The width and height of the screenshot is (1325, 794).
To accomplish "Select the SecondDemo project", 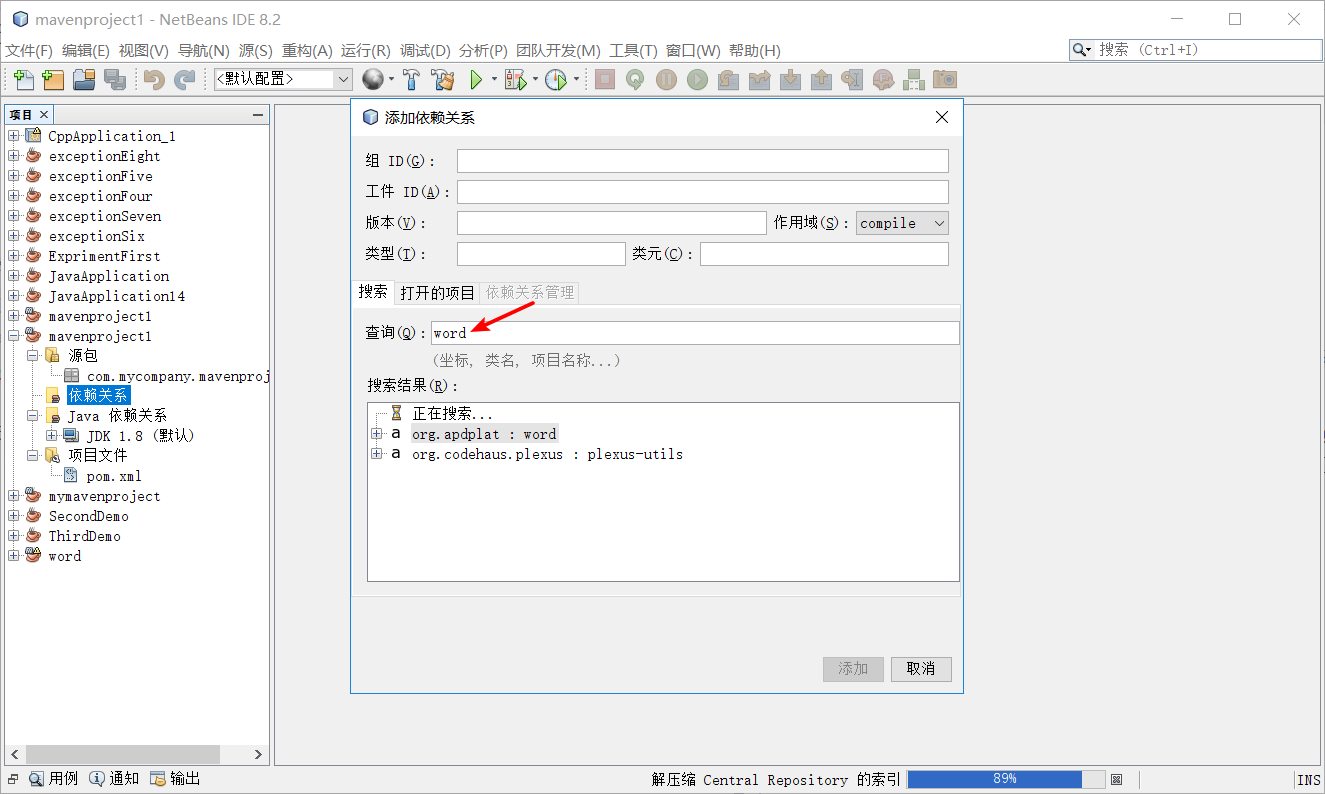I will click(89, 516).
